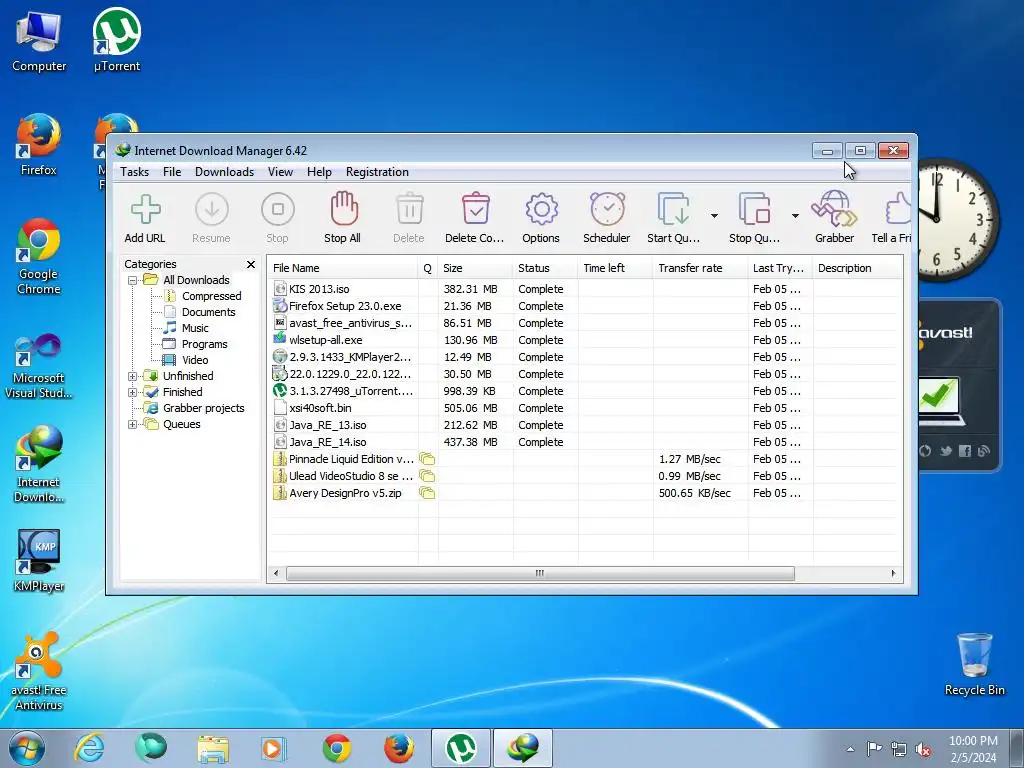Click the Delete trash icon
Image resolution: width=1024 pixels, height=768 pixels.
pyautogui.click(x=409, y=209)
